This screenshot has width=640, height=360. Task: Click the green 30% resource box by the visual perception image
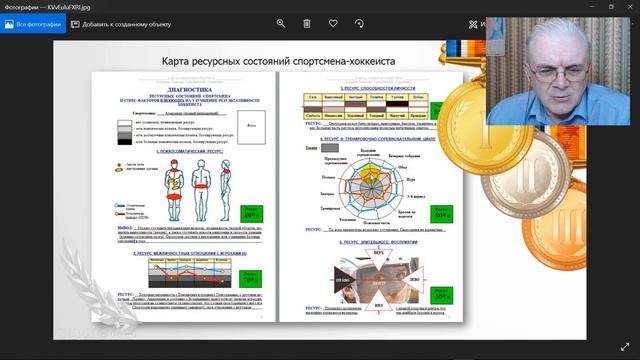442,296
